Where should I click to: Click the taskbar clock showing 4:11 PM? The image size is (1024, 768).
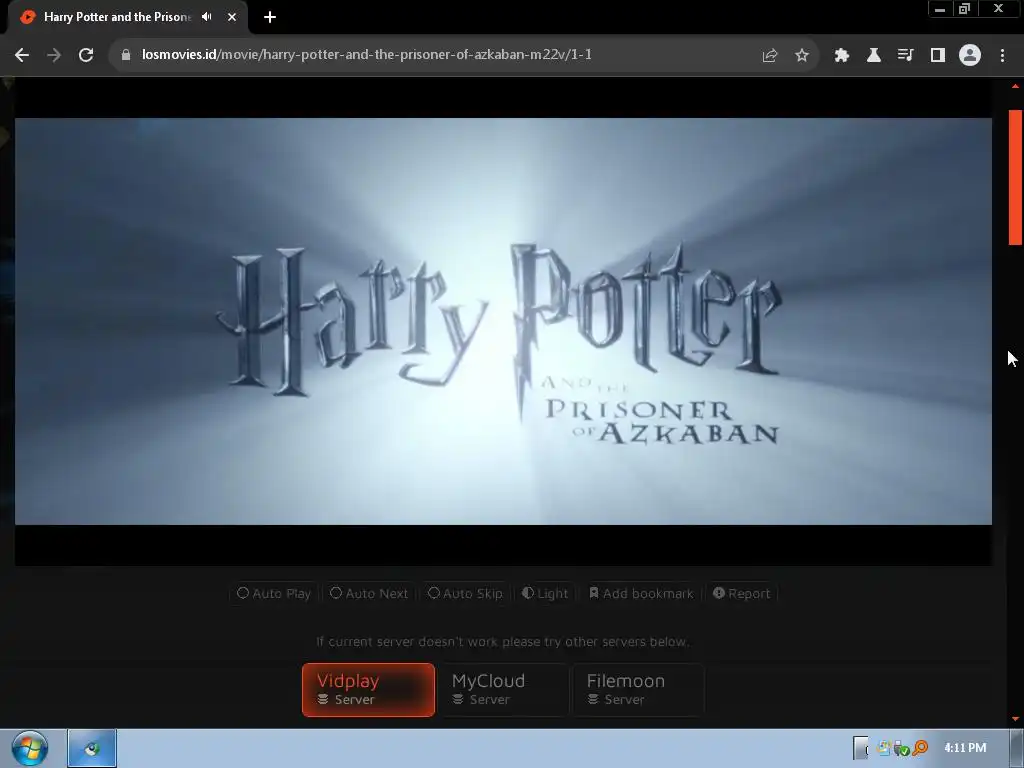965,748
